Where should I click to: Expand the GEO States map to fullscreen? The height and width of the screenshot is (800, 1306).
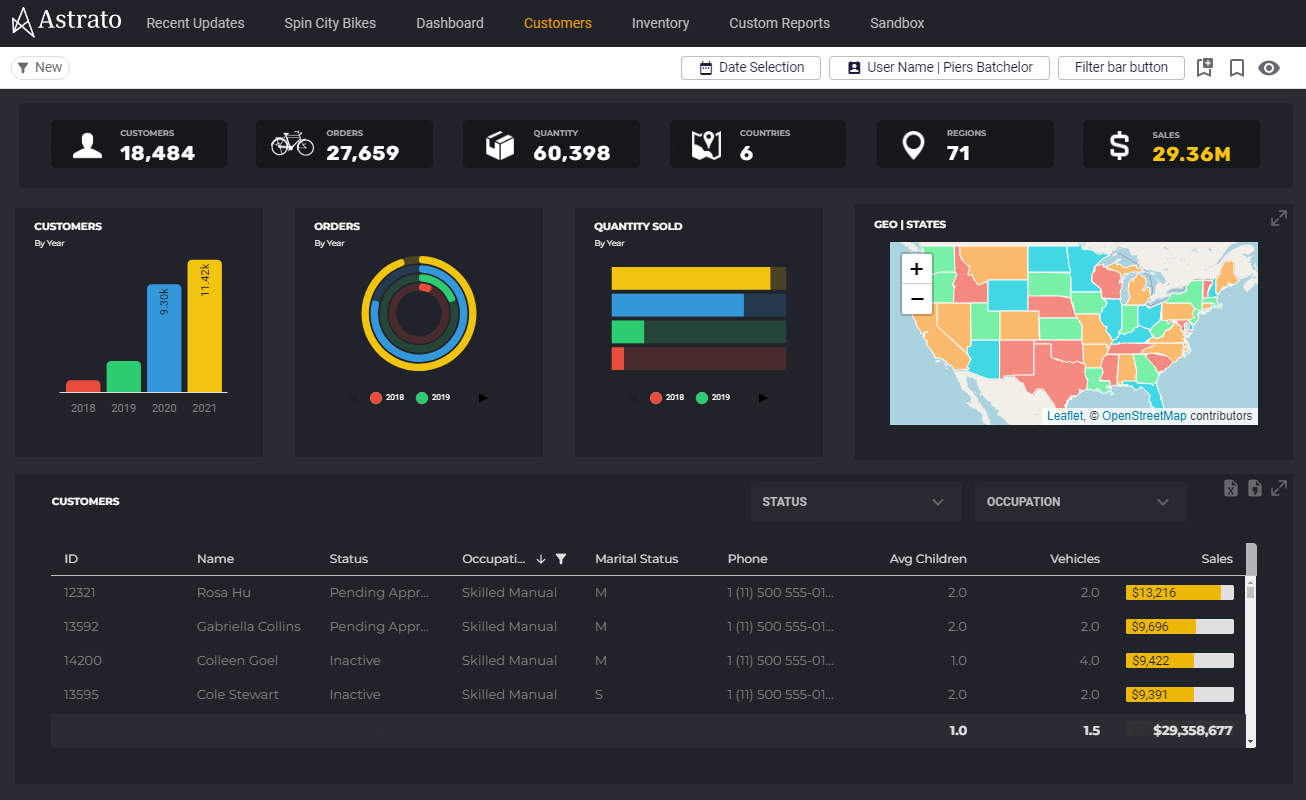tap(1279, 217)
